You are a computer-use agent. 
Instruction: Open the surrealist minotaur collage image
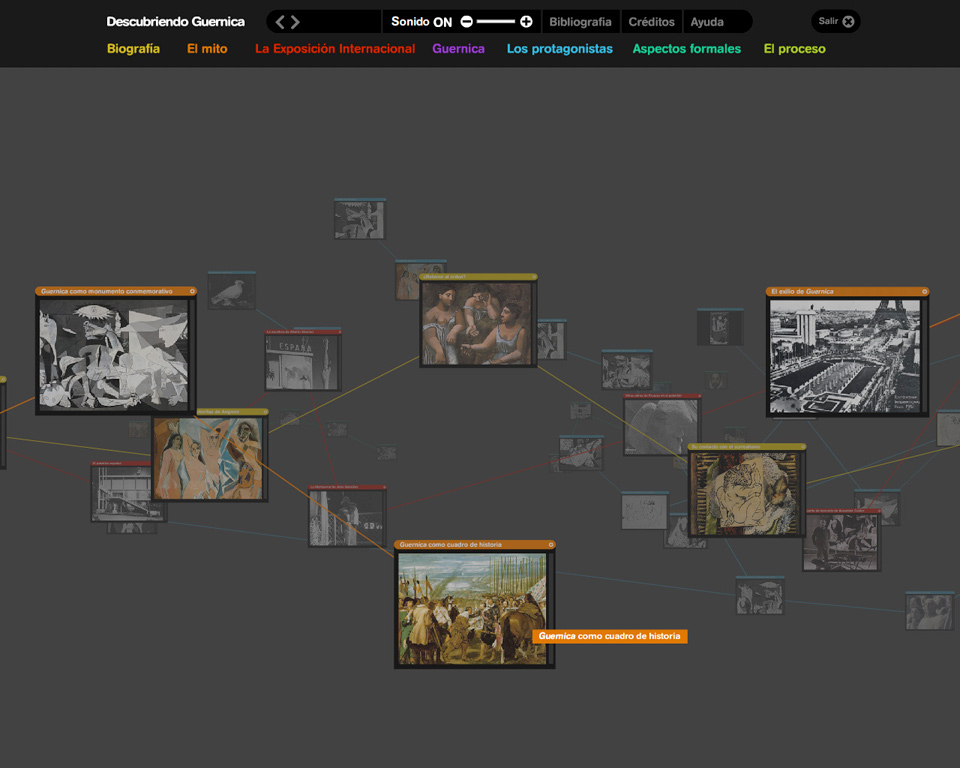745,494
